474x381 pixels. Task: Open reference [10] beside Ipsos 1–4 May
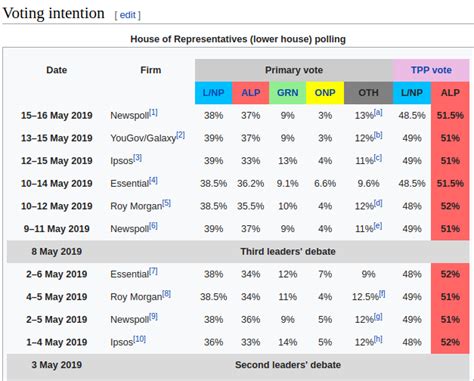pos(139,339)
